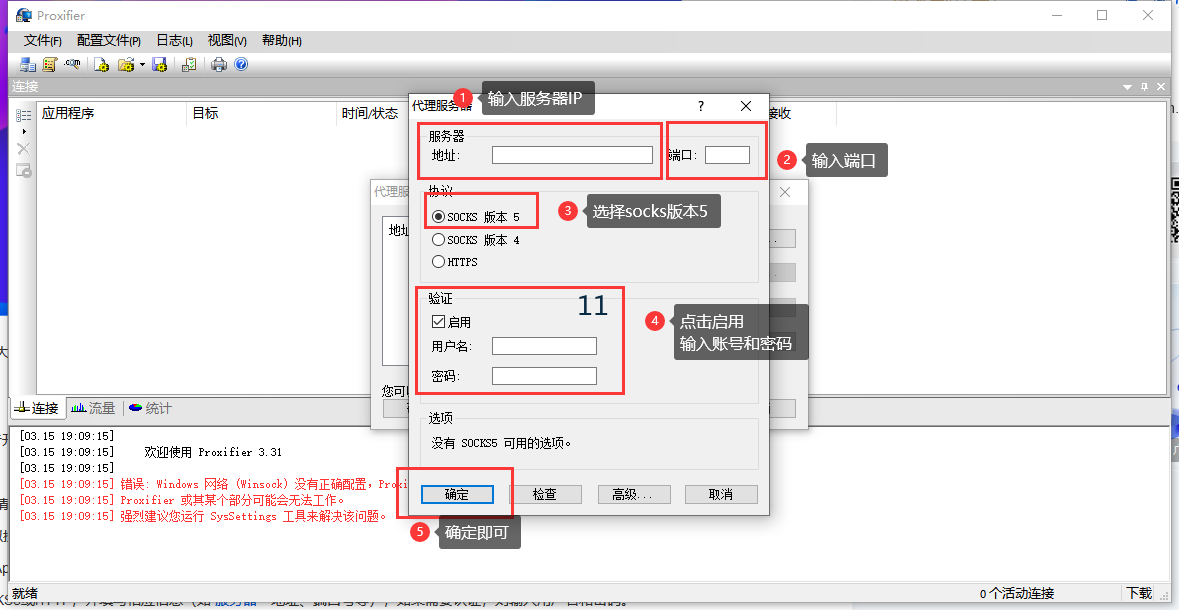The height and width of the screenshot is (610, 1179).
Task: Click the bottom icon in connection sidebar
Action: [24, 170]
